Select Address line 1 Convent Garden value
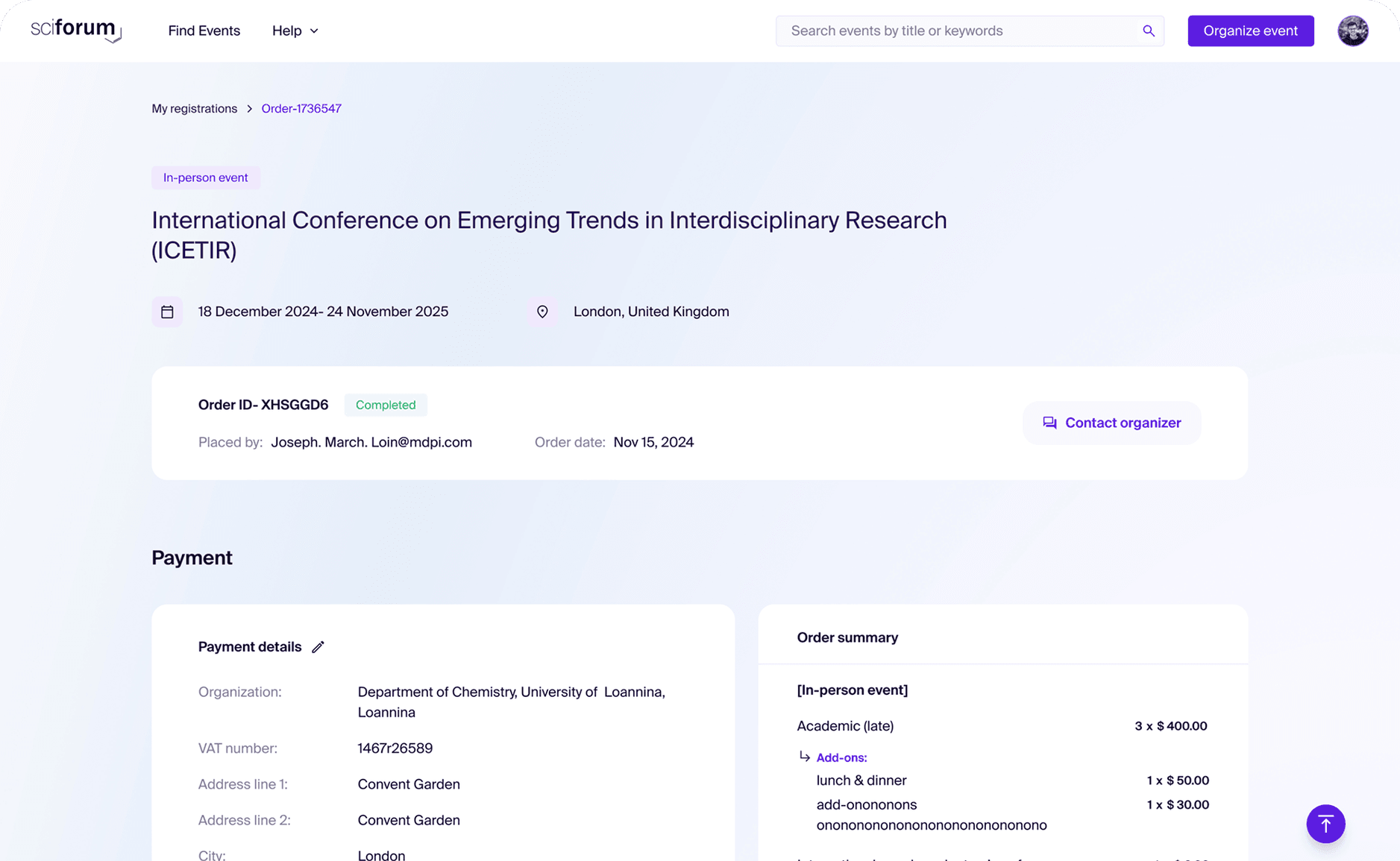Image resolution: width=1400 pixels, height=861 pixels. pyautogui.click(x=408, y=784)
